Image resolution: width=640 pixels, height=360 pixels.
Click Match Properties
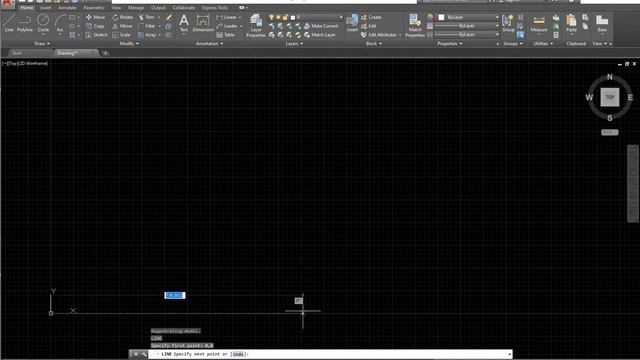(x=415, y=26)
